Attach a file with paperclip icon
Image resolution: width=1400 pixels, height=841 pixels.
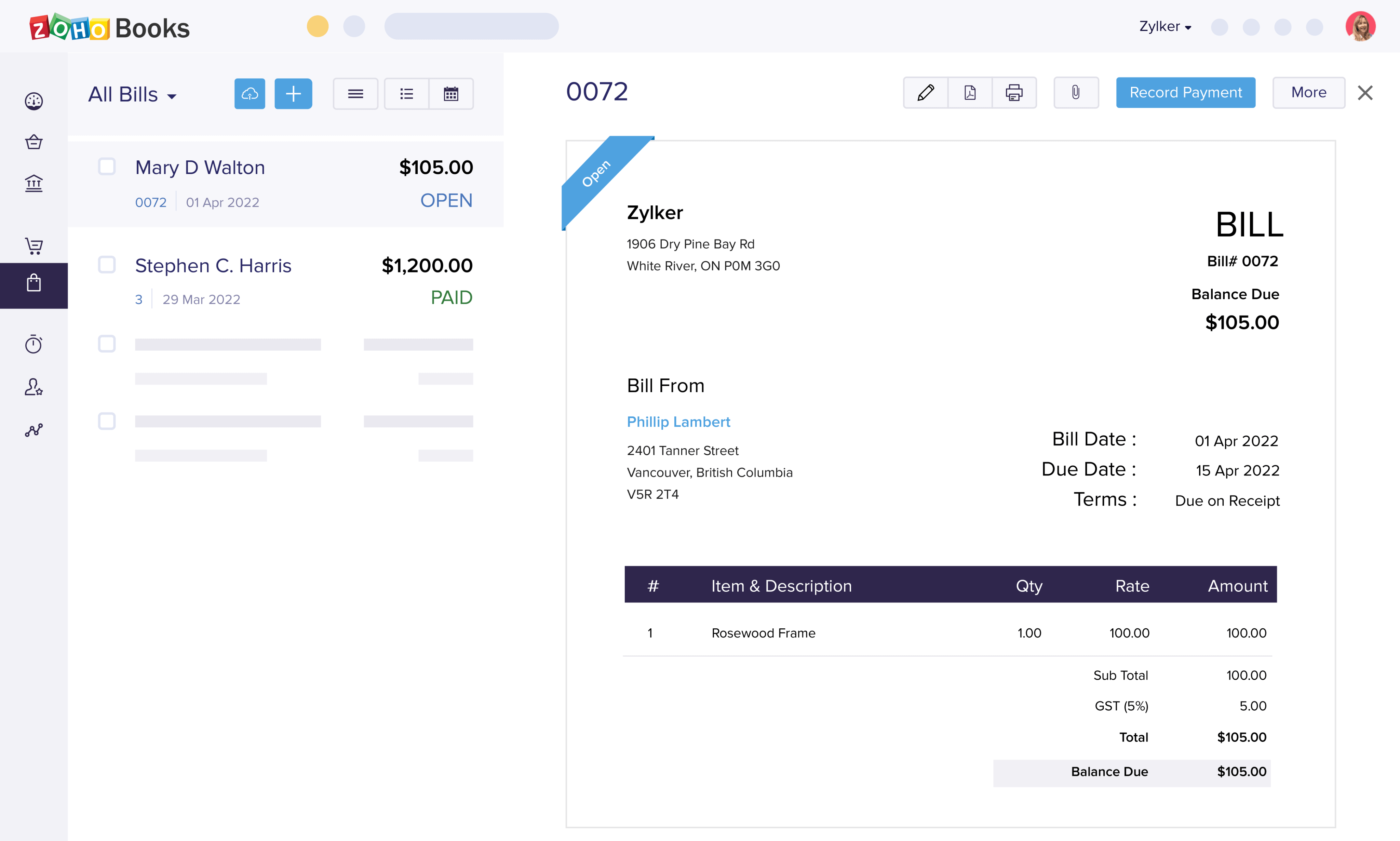(x=1076, y=92)
